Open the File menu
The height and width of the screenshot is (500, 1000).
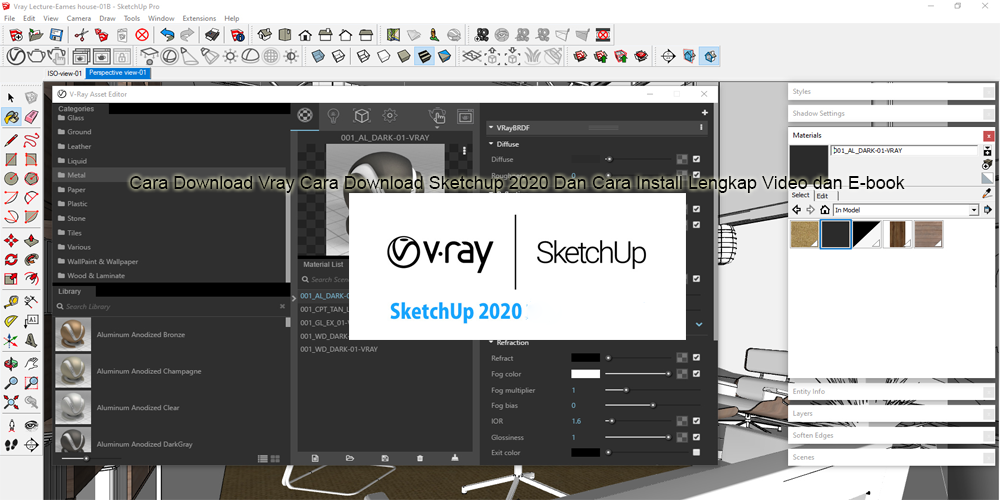pos(10,18)
